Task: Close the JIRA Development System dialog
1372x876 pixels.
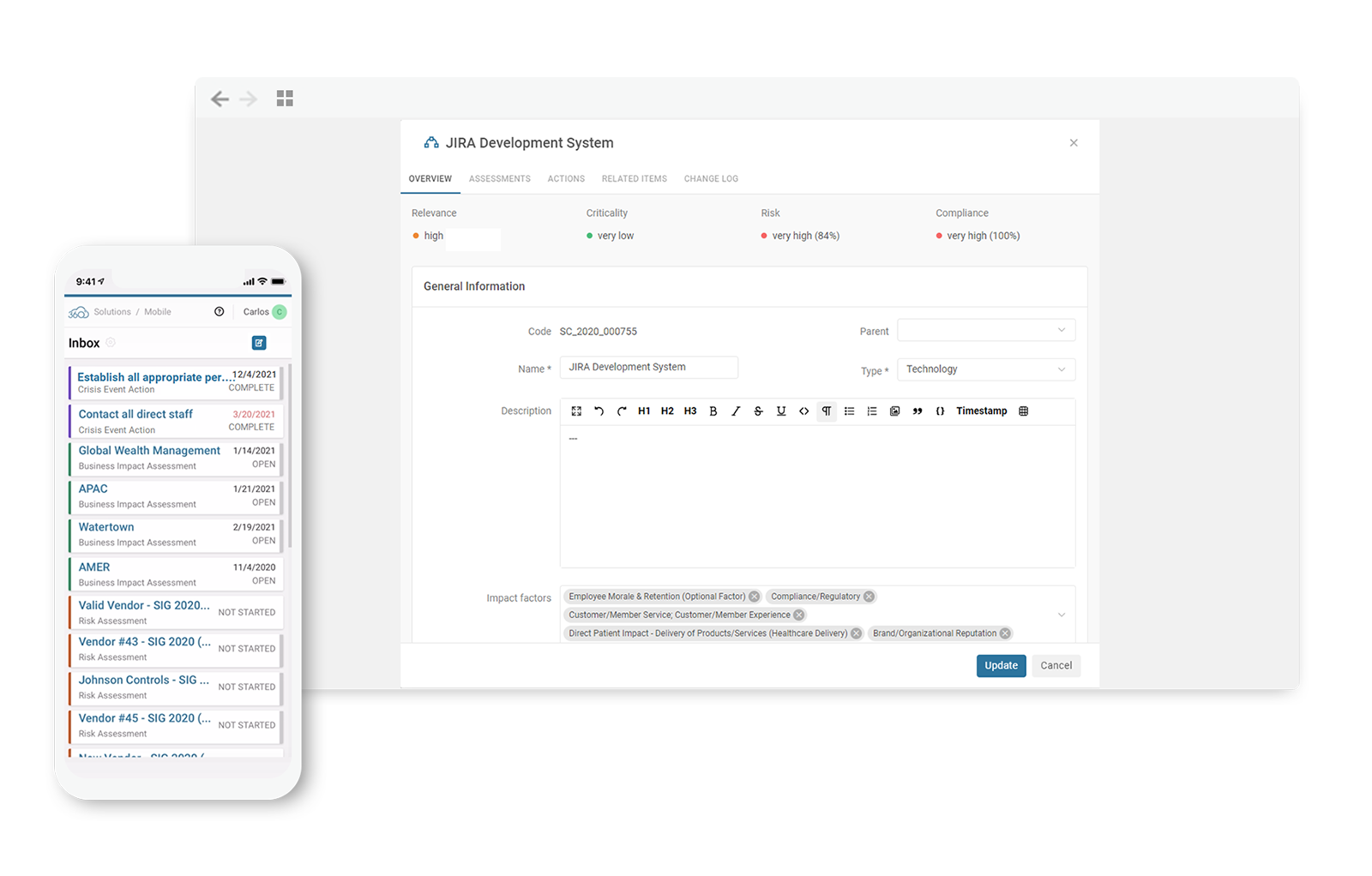Action: (x=1074, y=143)
